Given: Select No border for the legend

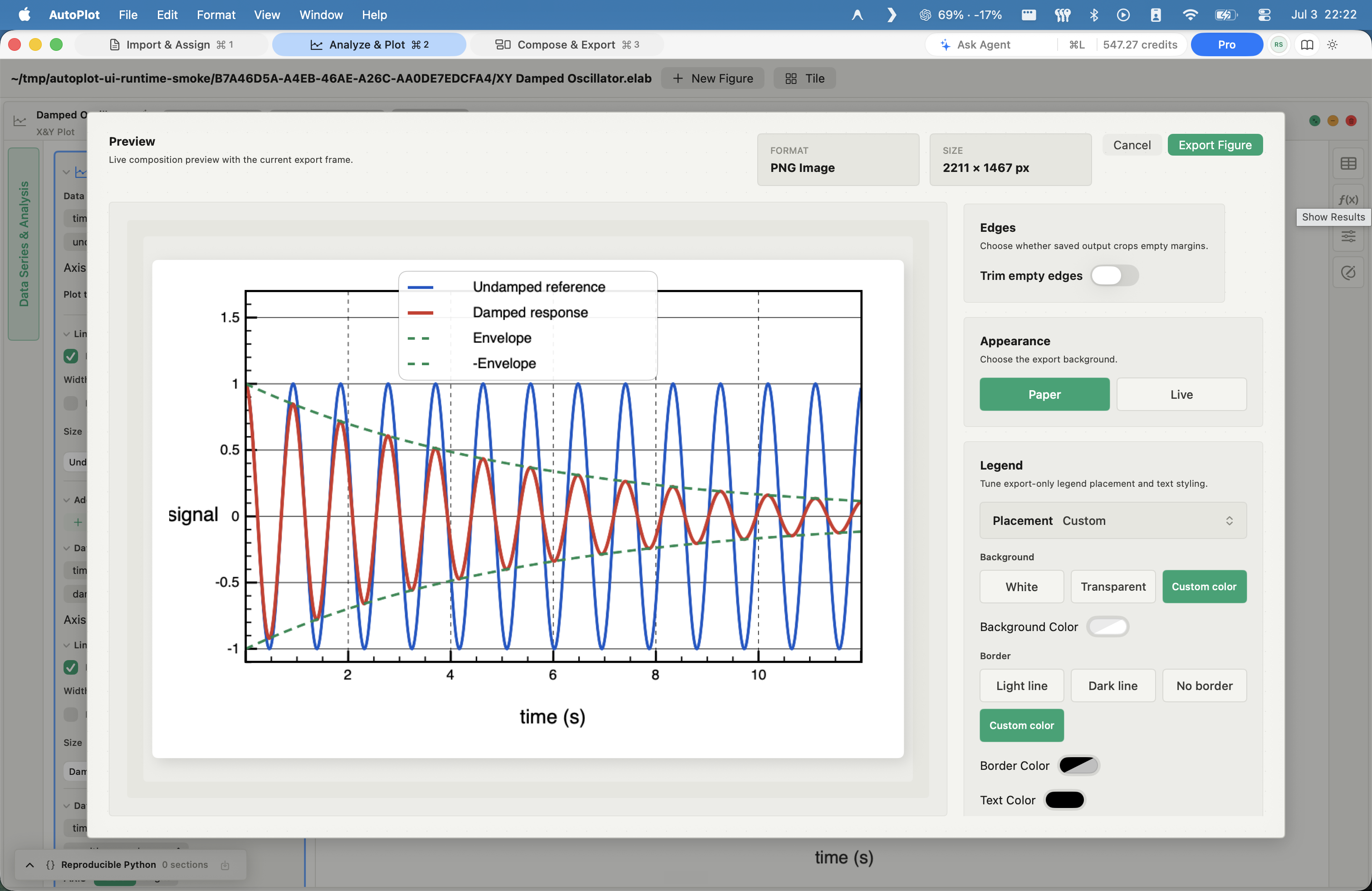Looking at the screenshot, I should pos(1204,685).
